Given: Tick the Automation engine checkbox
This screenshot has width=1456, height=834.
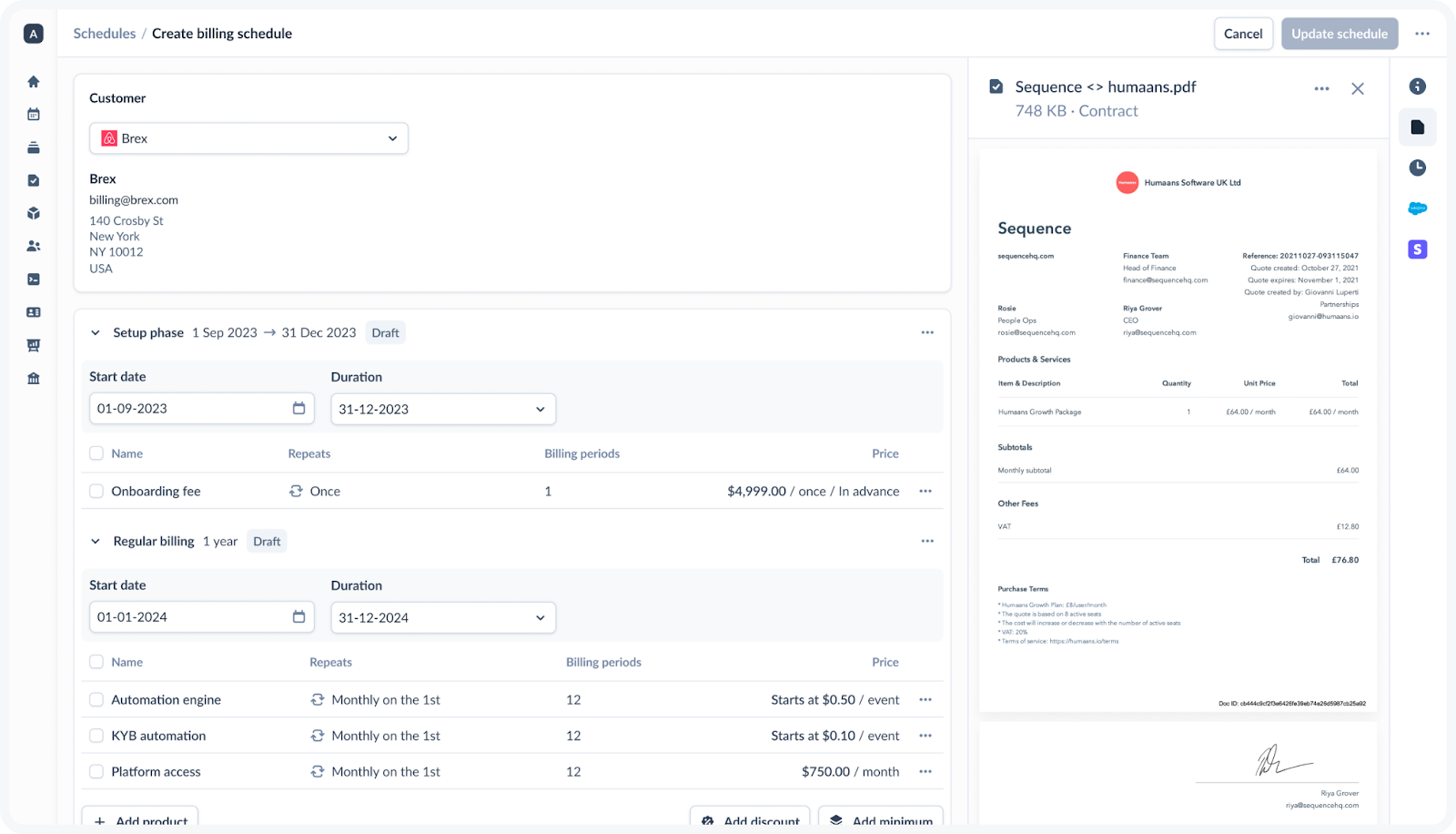Looking at the screenshot, I should click(x=96, y=699).
